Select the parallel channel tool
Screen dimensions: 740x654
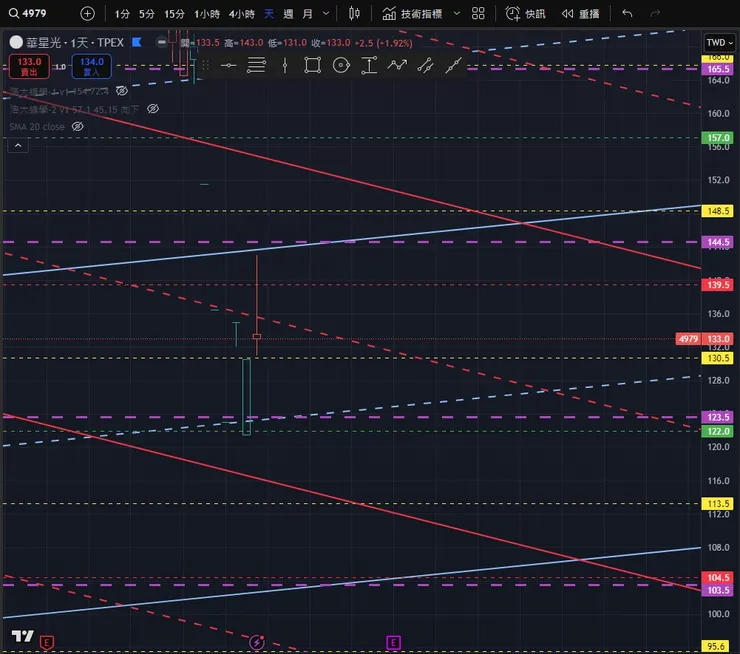(x=425, y=66)
